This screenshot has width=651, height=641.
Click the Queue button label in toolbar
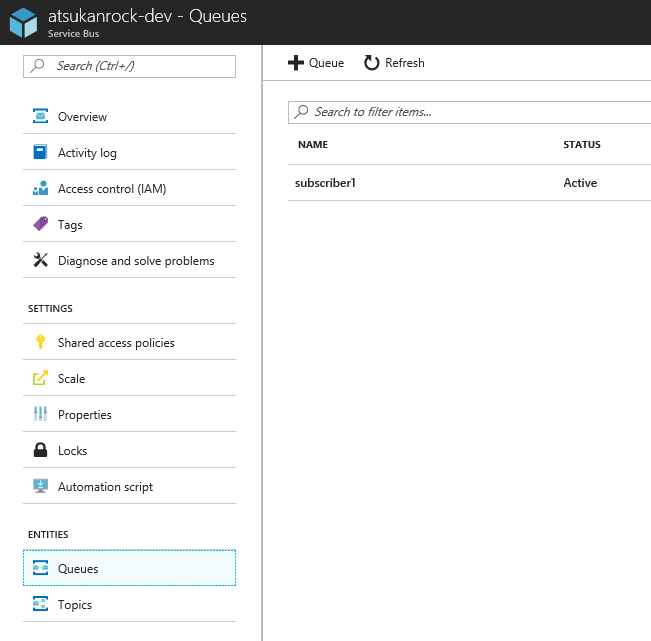click(326, 63)
